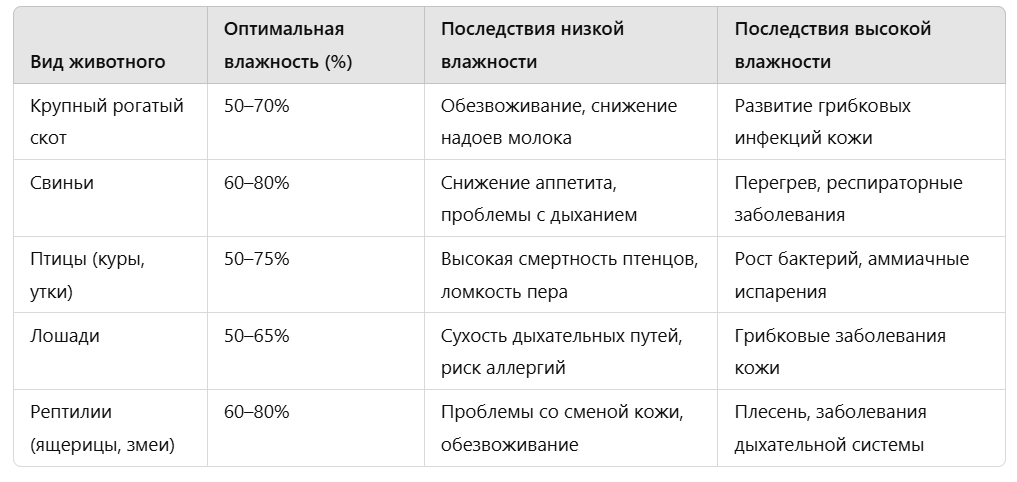The height and width of the screenshot is (482, 1017).
Task: Select the 'Оптимальная влажность (%)' header cell
Action: click(x=288, y=45)
